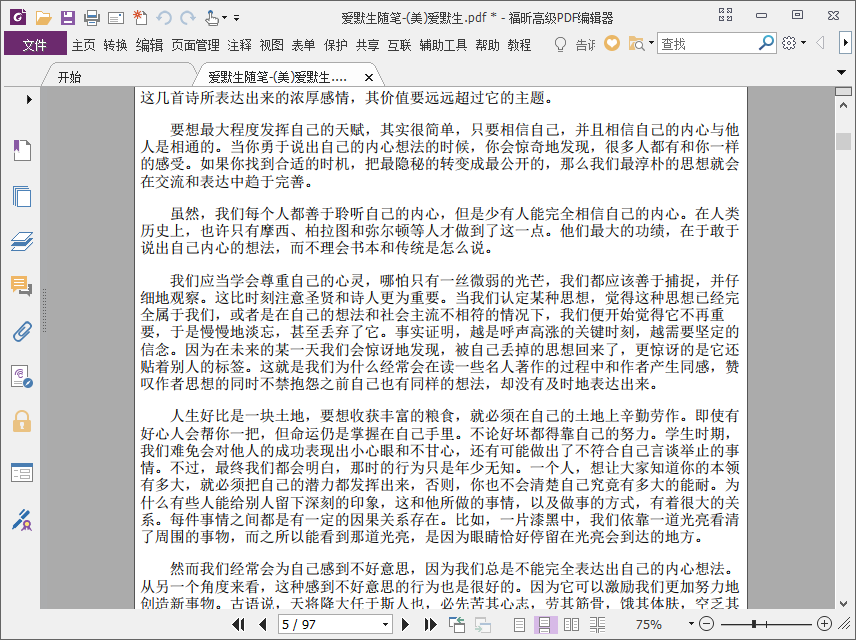This screenshot has height=640, width=856.
Task: Click into the 查找 search field
Action: click(708, 43)
